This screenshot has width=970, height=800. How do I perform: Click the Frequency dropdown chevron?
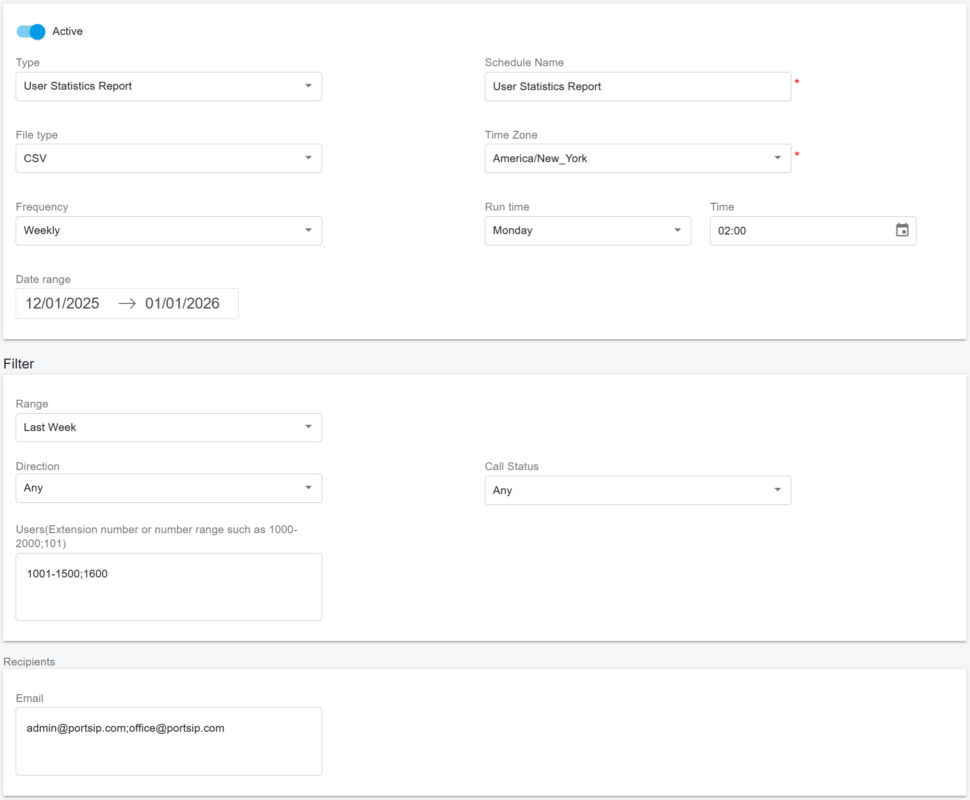tap(310, 230)
